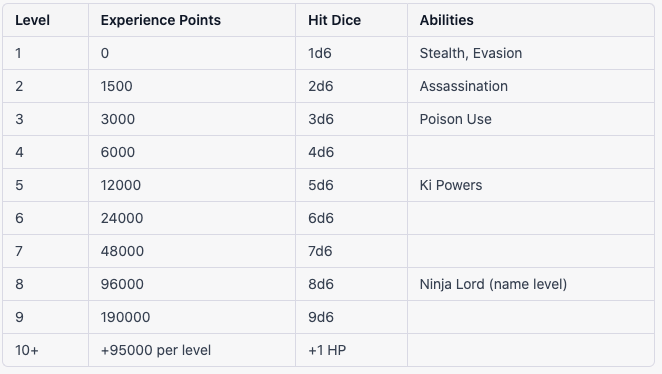662x374 pixels.
Task: Select the Ninja Lord (name level) cell
Action: 531,284
